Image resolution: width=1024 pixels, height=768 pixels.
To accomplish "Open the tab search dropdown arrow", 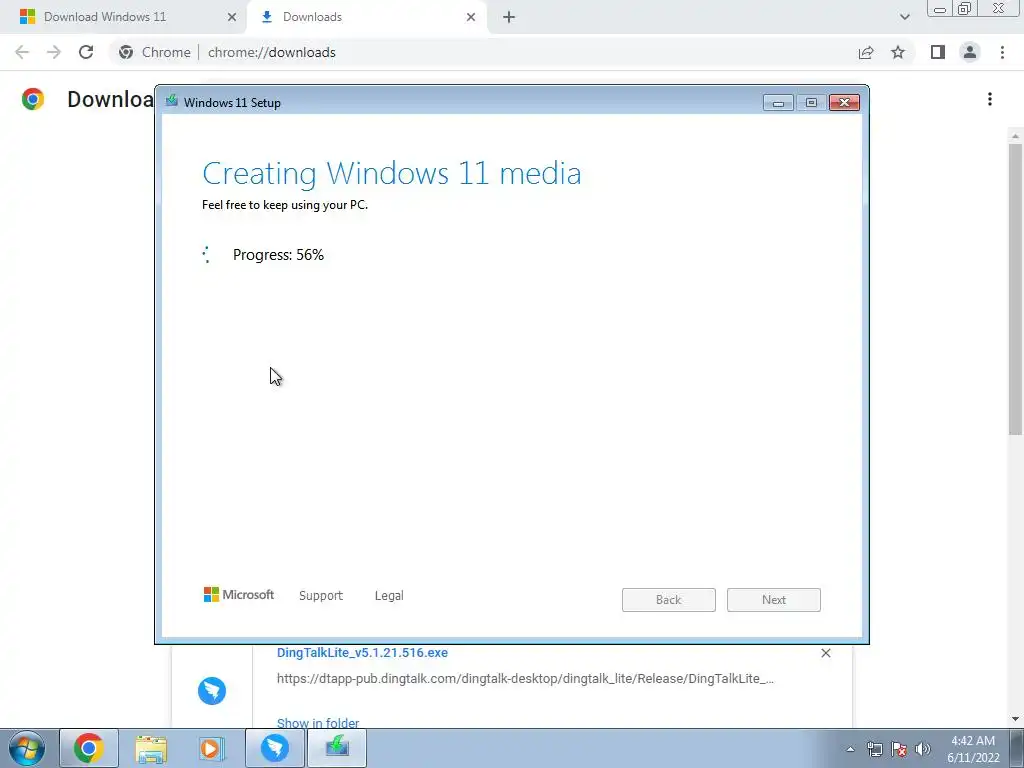I will [904, 17].
